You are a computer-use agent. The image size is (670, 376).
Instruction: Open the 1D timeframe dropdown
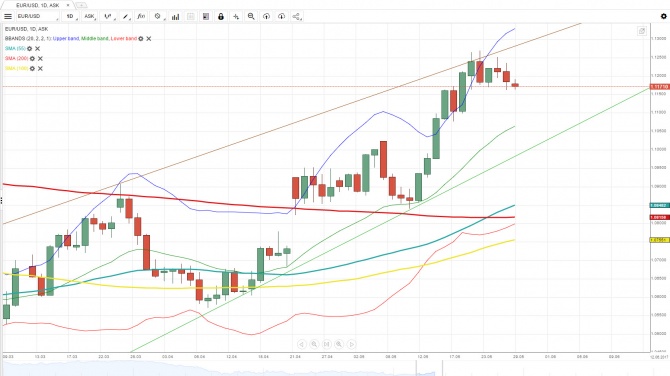(71, 16)
